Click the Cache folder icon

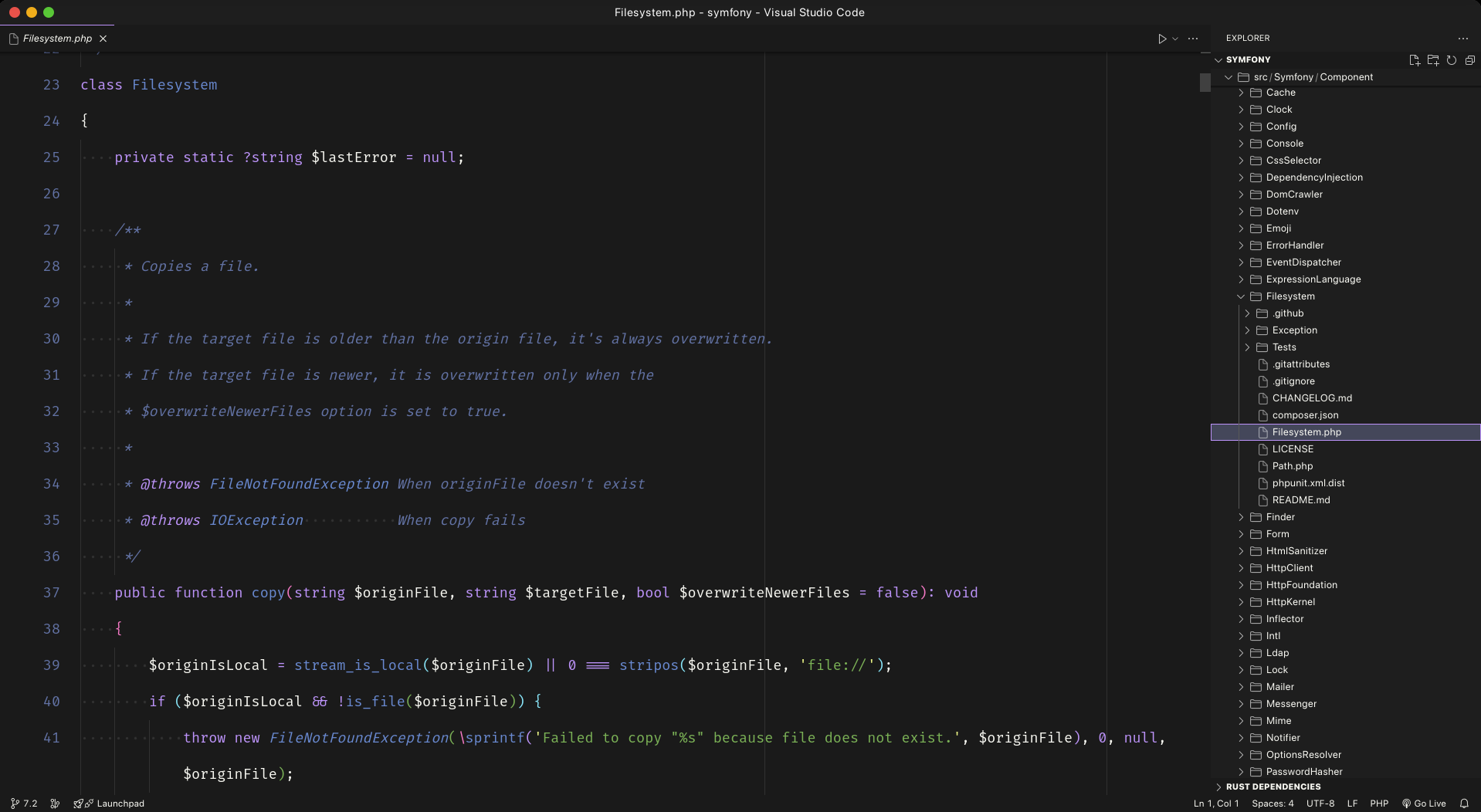point(1256,93)
